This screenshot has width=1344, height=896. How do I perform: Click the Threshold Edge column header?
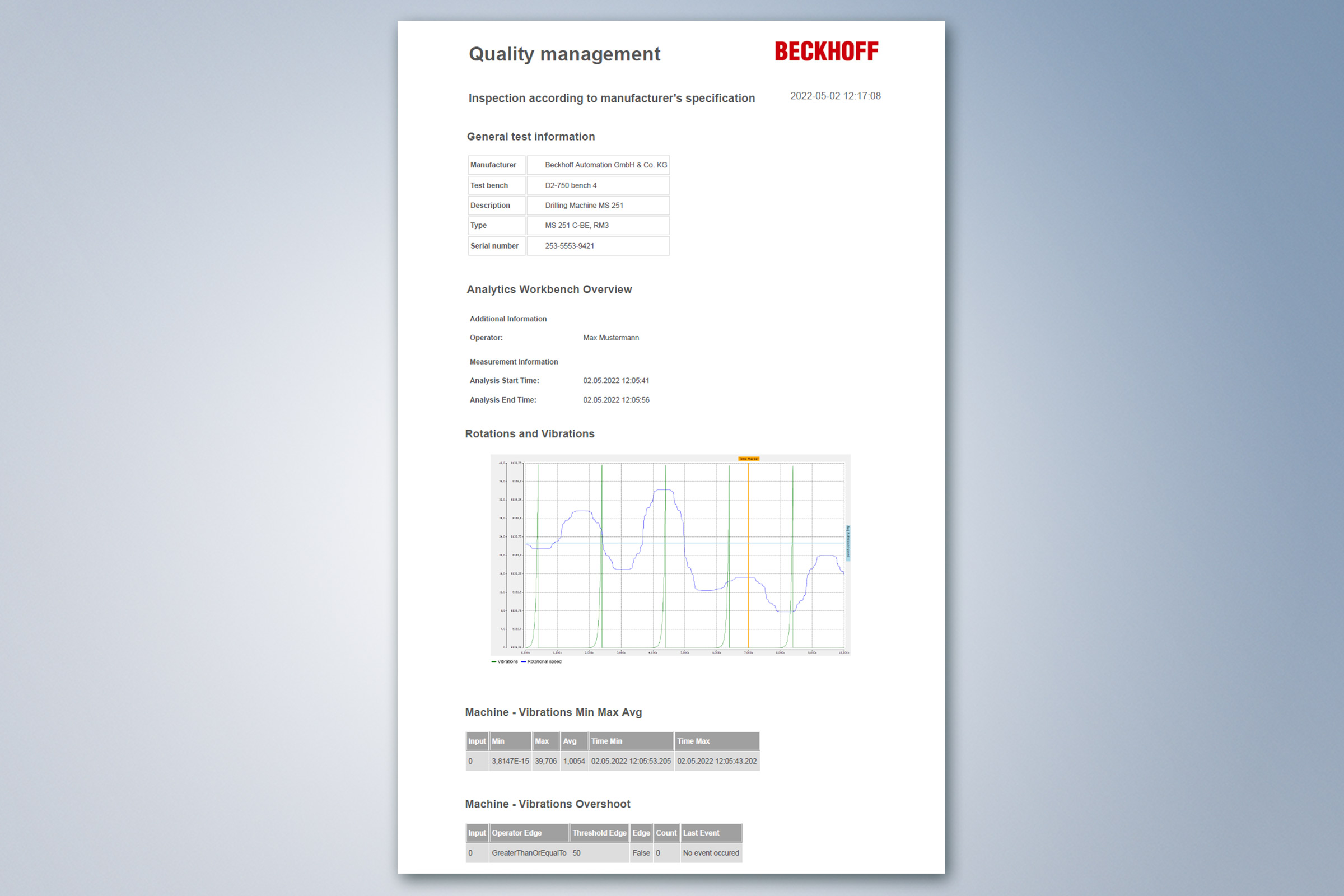point(599,833)
